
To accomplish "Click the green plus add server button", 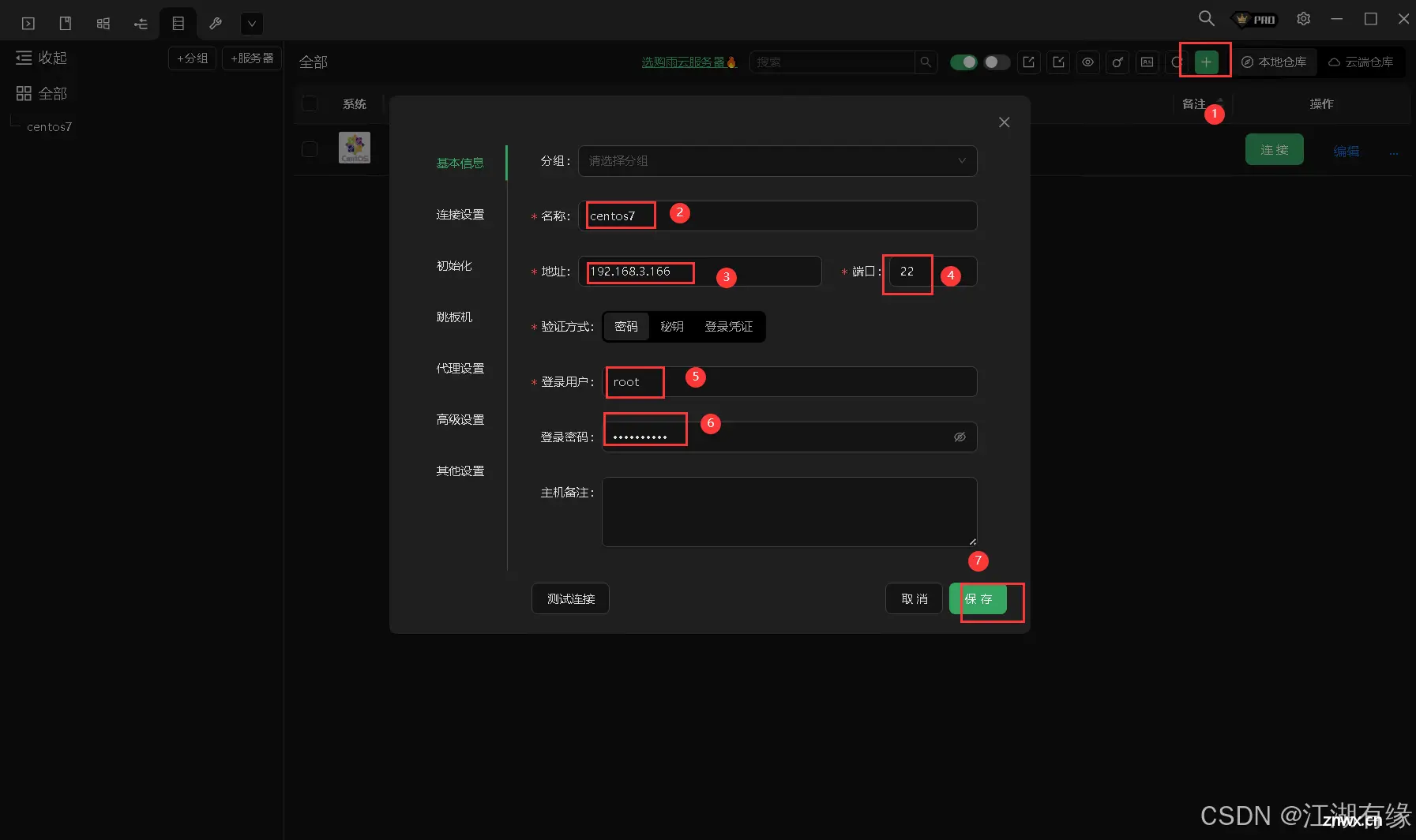I will tap(1206, 62).
